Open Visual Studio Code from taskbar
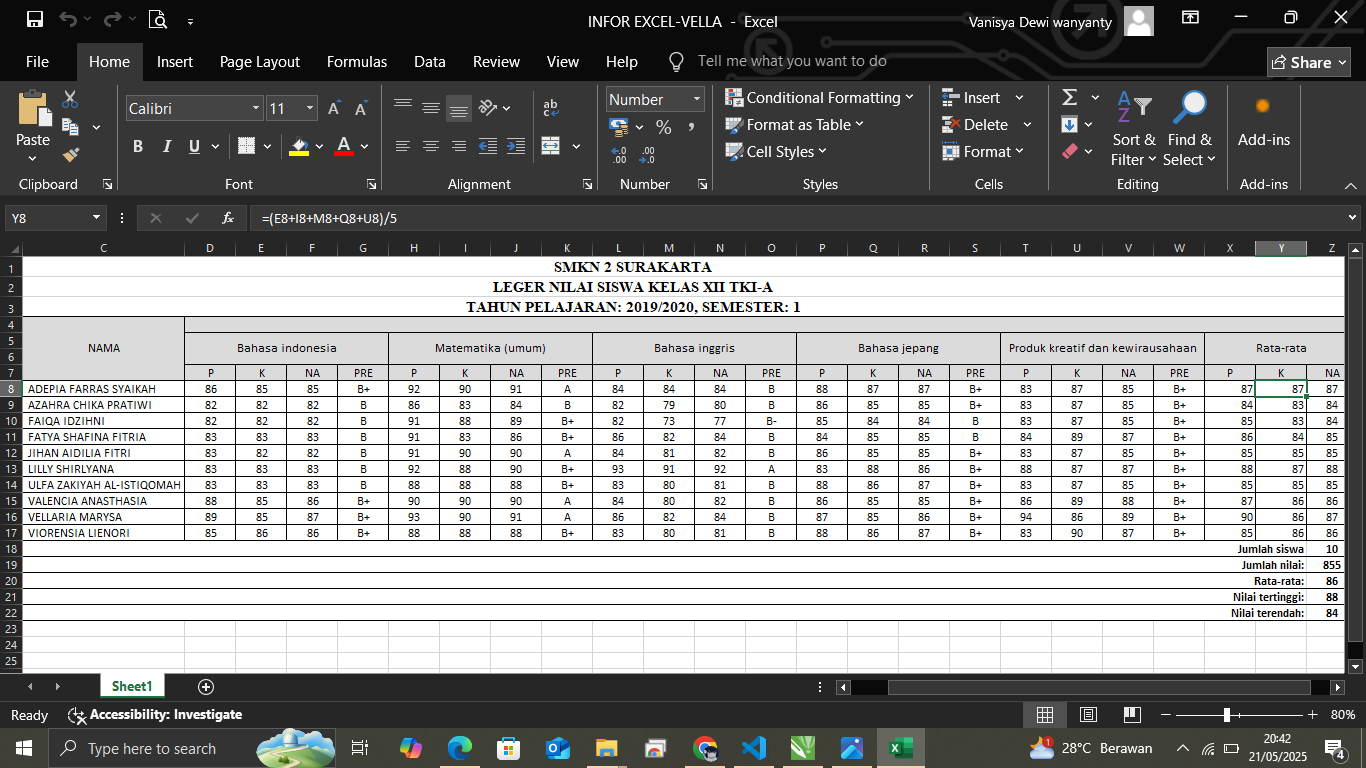The width and height of the screenshot is (1366, 768). point(754,748)
